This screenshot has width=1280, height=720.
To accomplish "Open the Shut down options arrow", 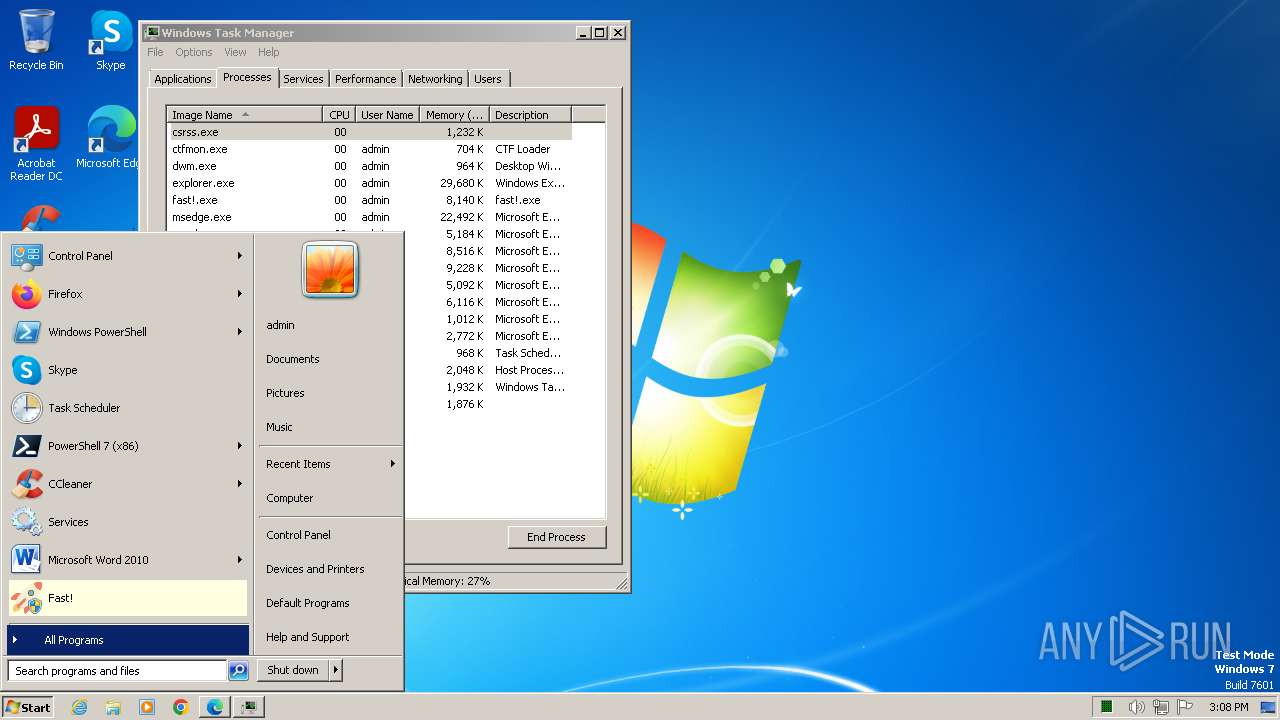I will (336, 670).
